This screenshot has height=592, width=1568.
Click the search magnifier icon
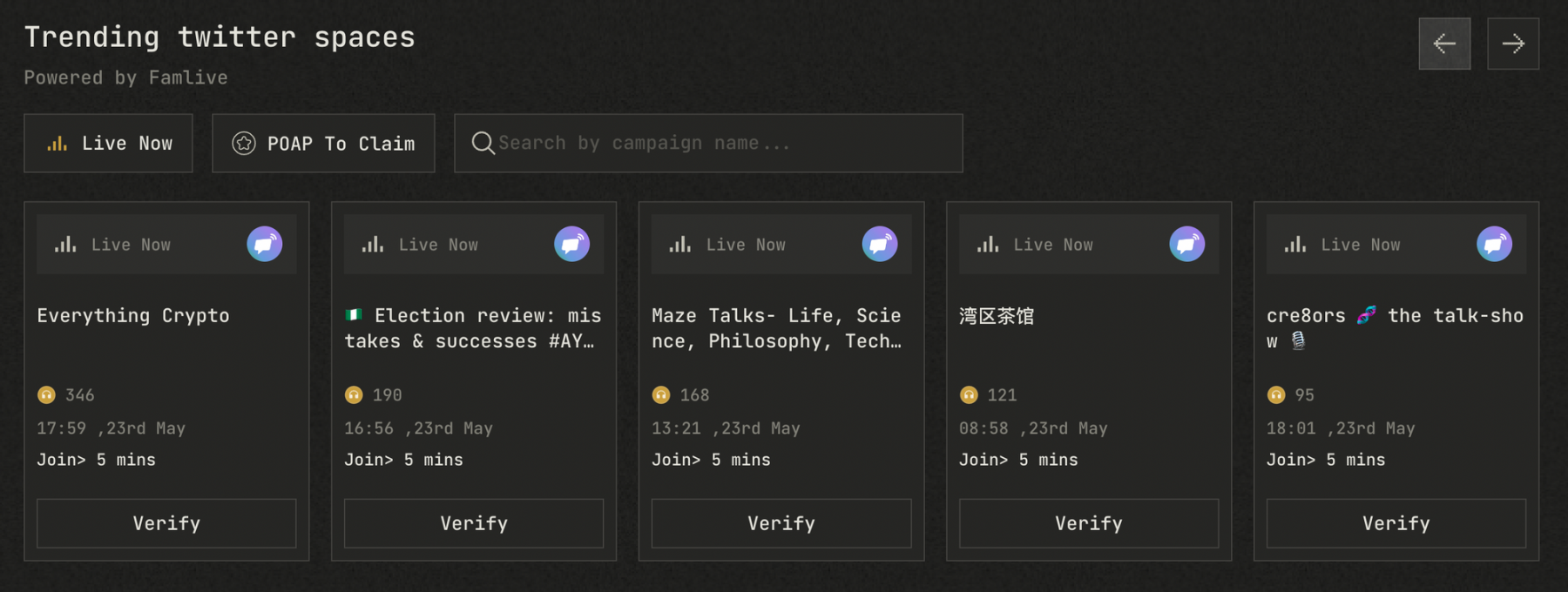click(x=483, y=143)
